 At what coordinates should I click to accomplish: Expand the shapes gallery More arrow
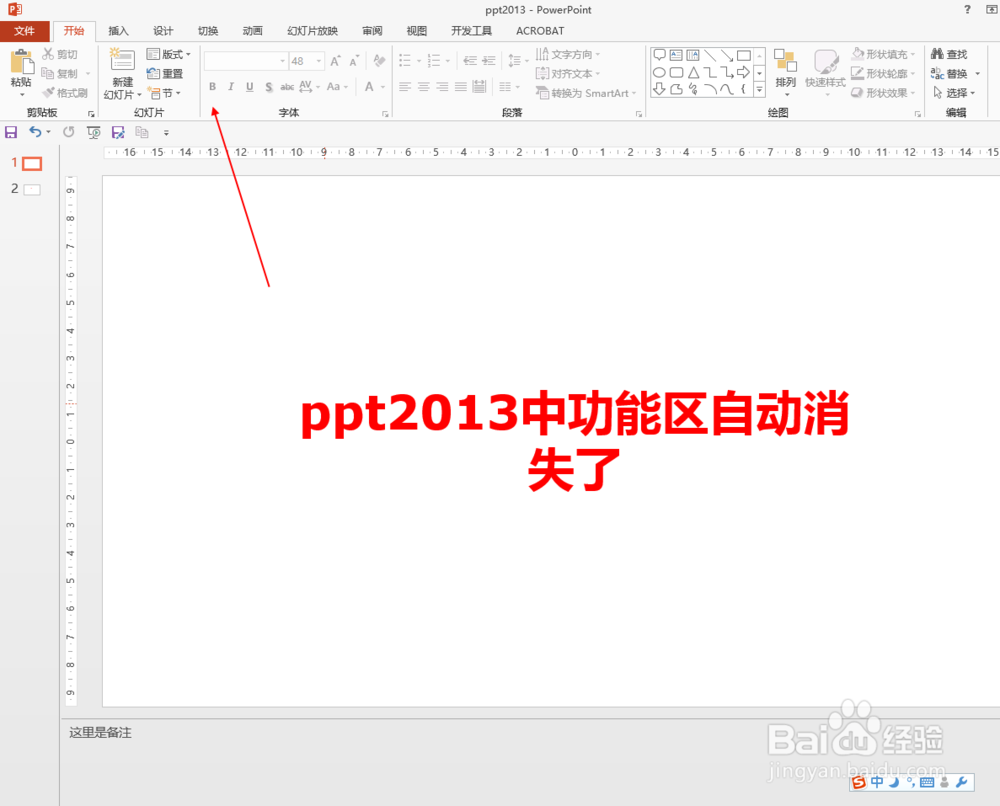coord(760,90)
